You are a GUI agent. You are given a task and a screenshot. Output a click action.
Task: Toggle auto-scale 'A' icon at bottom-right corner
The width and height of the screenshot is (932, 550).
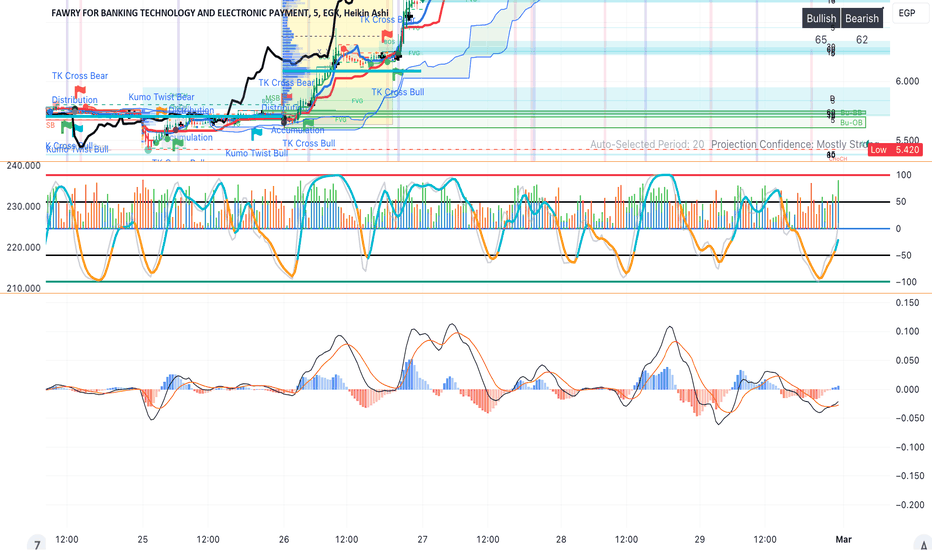pyautogui.click(x=923, y=543)
